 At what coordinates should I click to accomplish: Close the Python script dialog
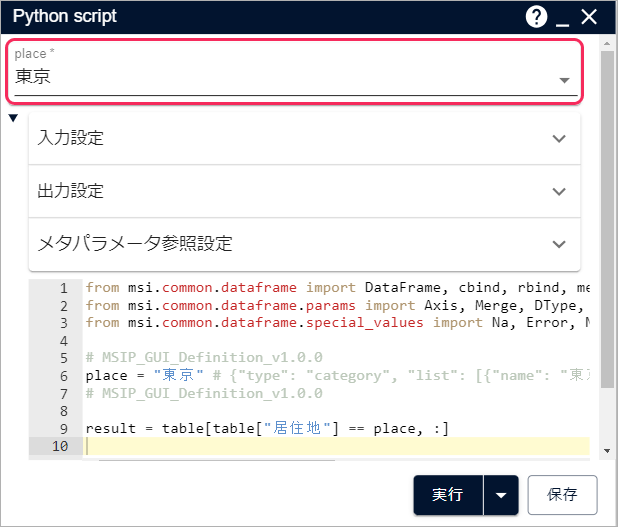click(x=589, y=17)
